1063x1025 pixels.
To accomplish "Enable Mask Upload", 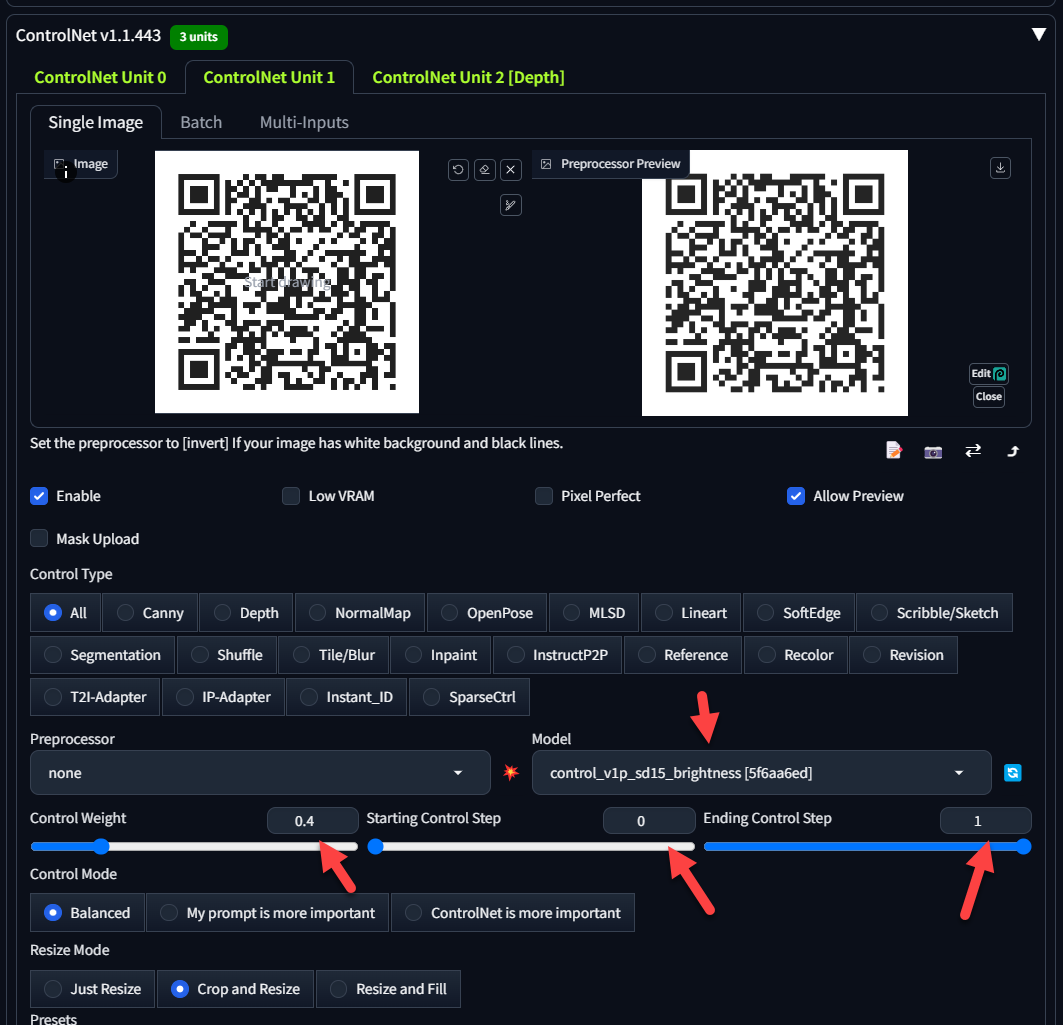I will [x=38, y=538].
